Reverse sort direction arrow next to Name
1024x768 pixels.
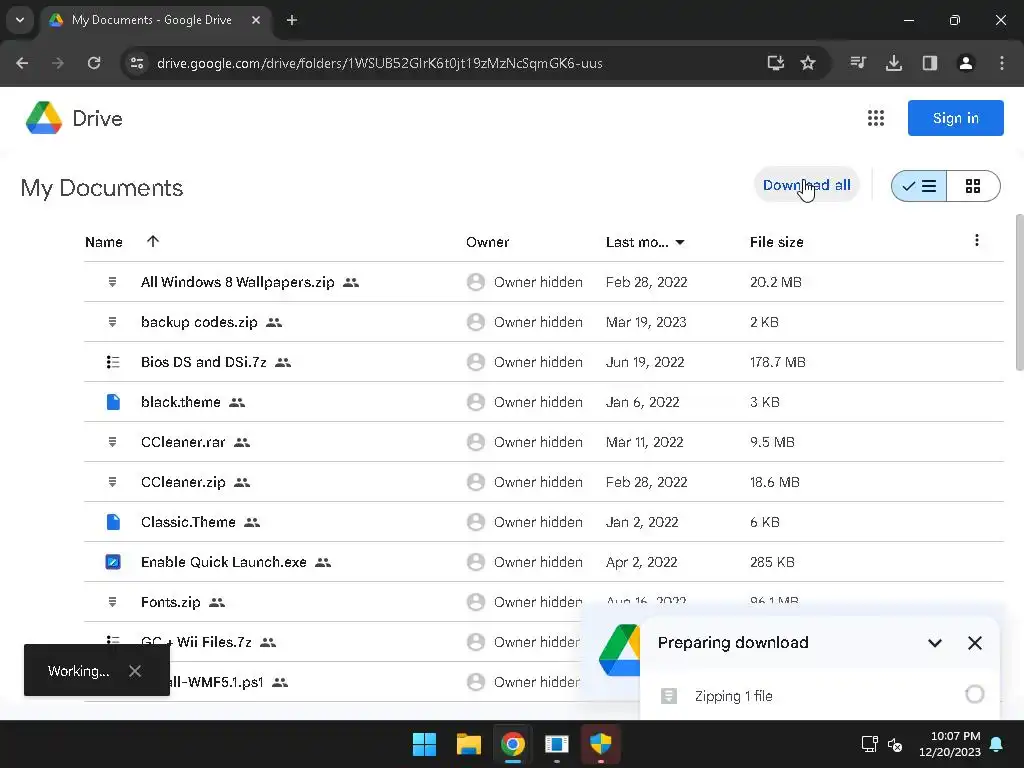tap(153, 242)
